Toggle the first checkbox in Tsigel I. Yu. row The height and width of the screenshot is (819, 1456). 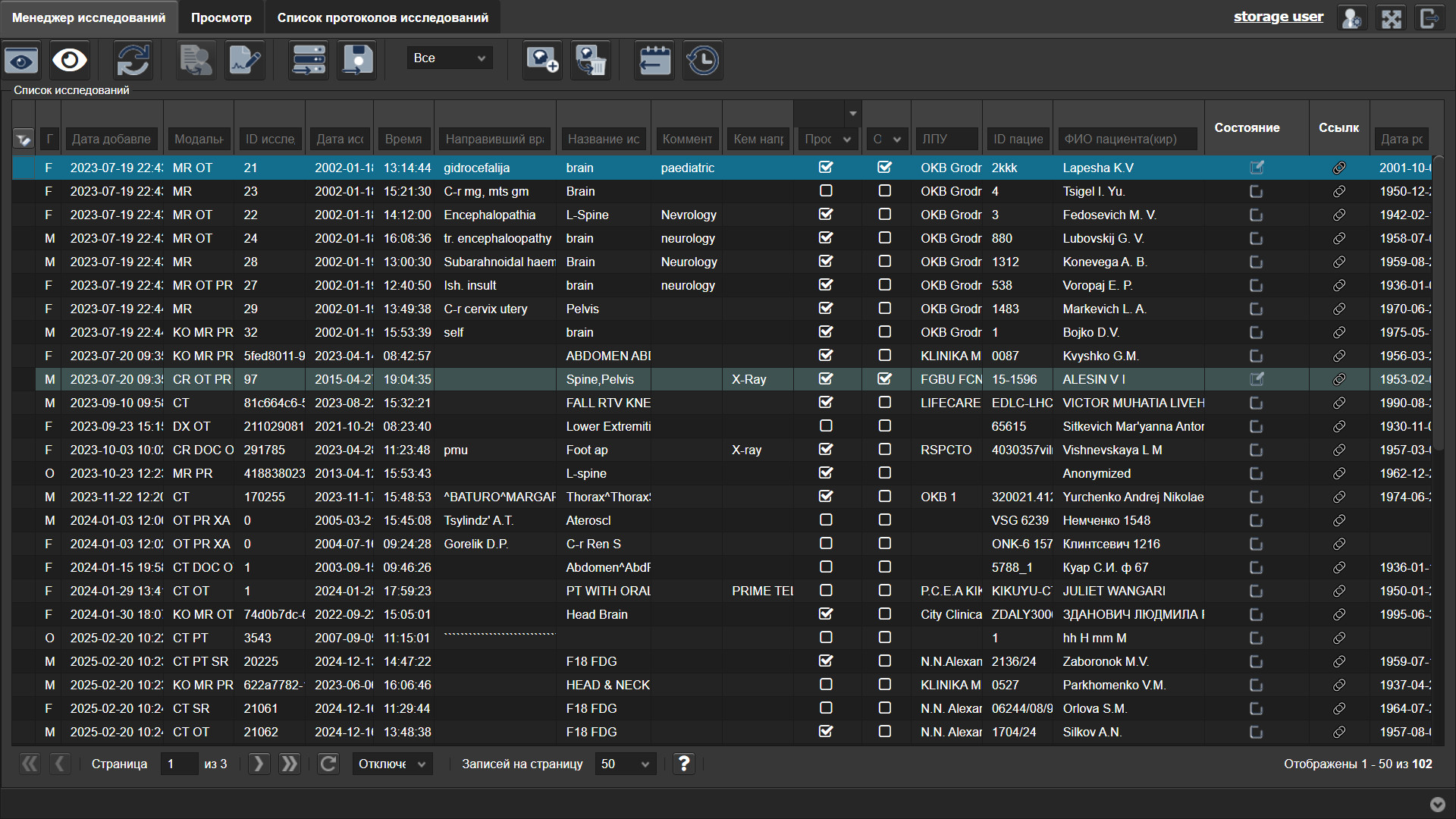coord(826,191)
